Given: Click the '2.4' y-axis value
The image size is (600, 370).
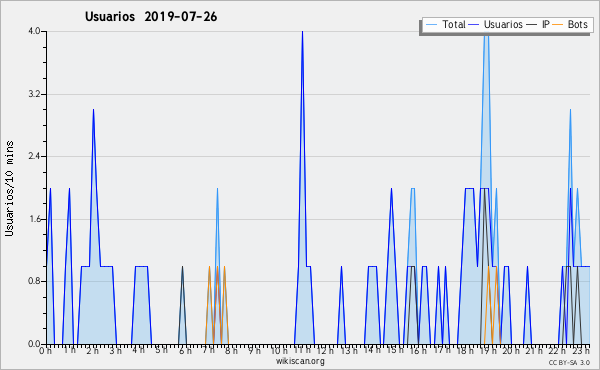Looking at the screenshot, I should [34, 156].
